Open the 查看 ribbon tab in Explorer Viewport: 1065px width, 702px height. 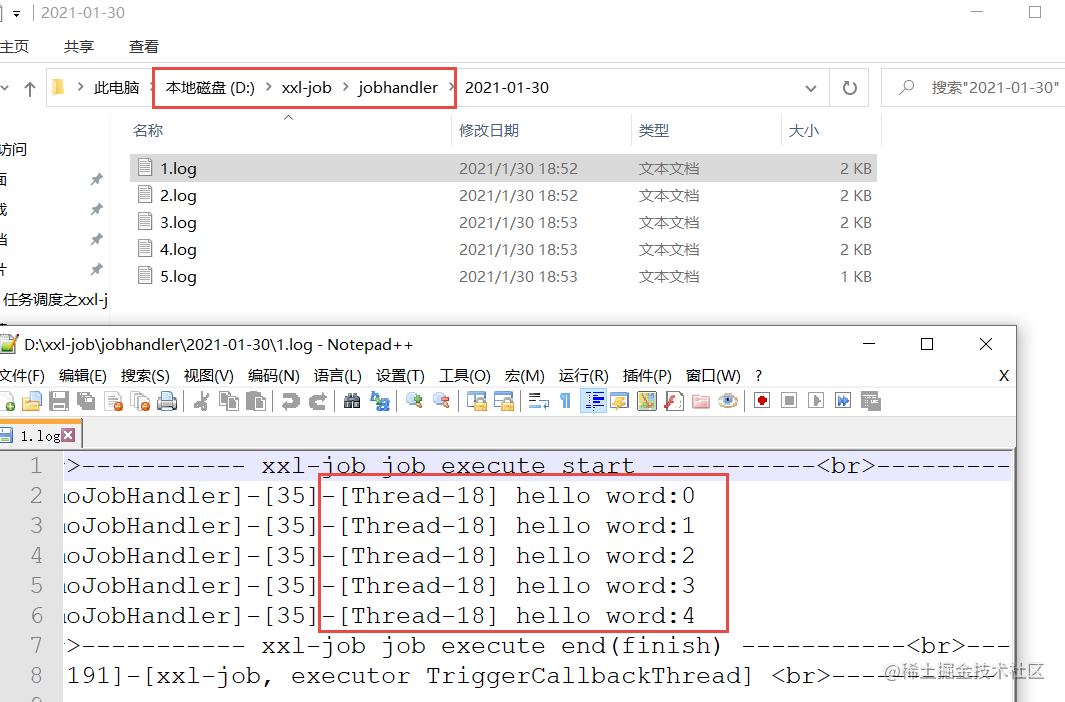(x=143, y=47)
